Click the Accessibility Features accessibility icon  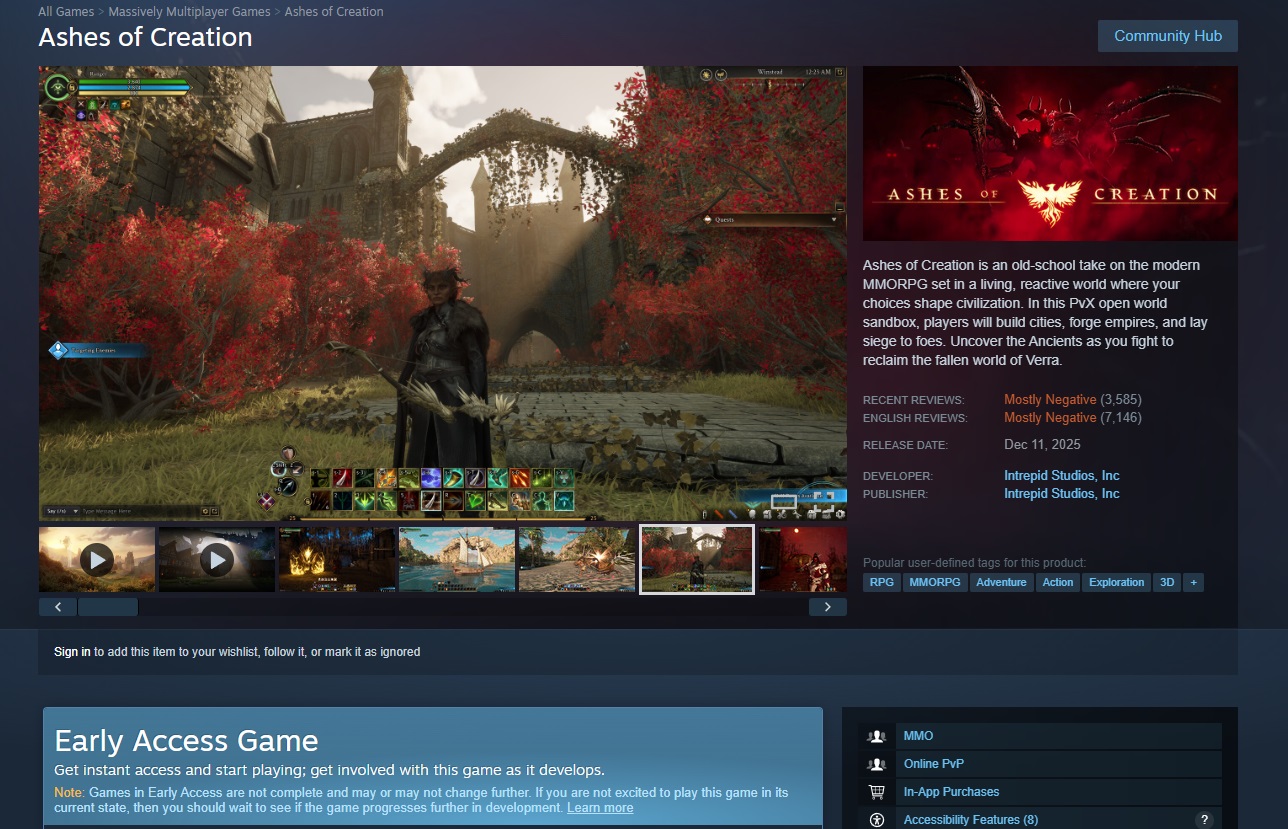878,819
